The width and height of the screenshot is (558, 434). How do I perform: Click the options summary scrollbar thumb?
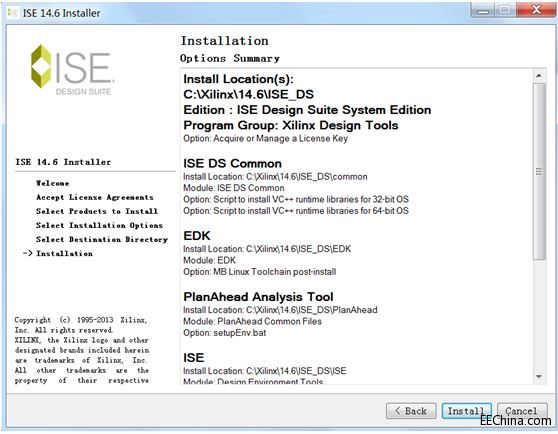pos(539,171)
